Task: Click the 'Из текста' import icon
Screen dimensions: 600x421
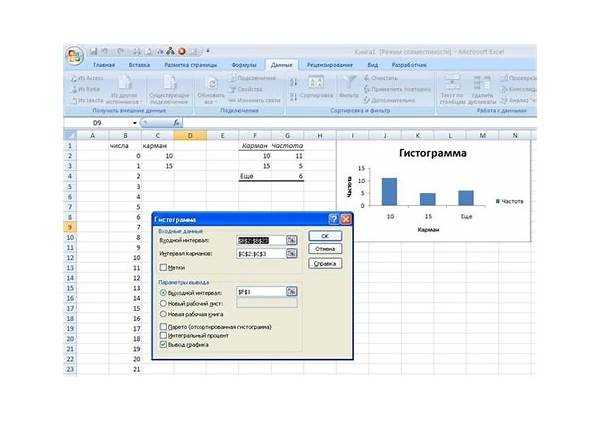Action: [74, 100]
